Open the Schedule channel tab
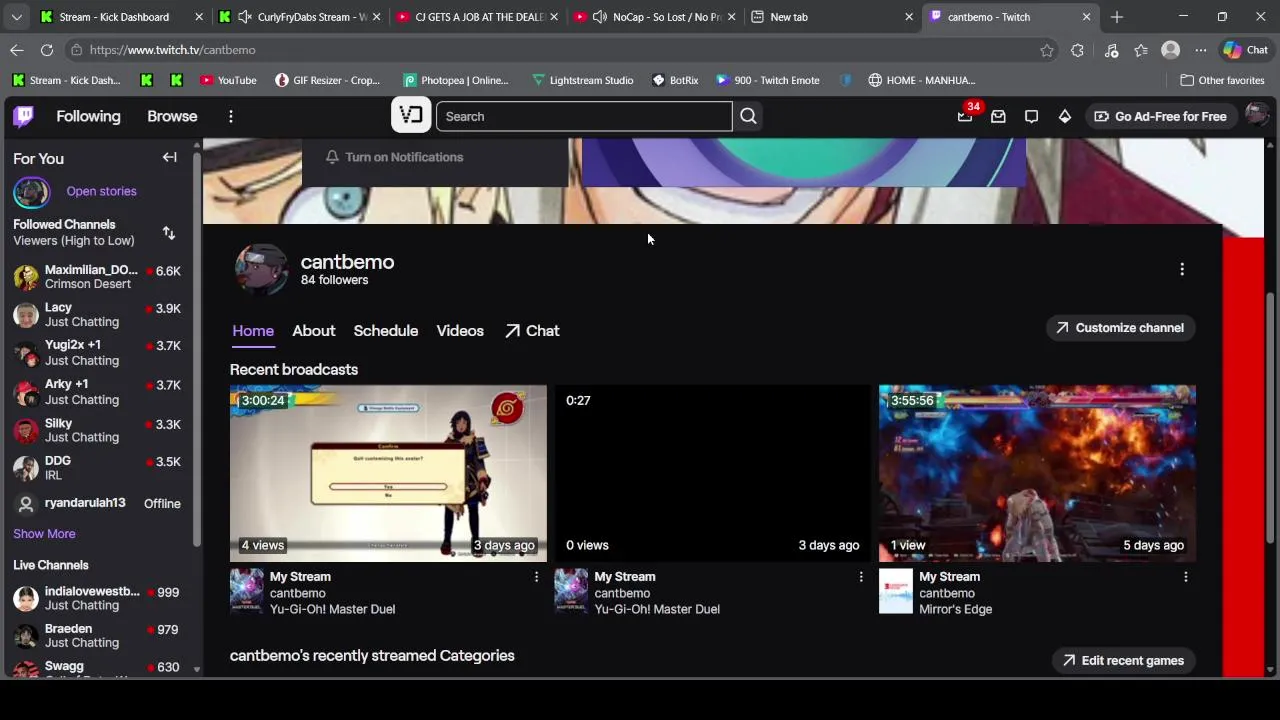The height and width of the screenshot is (720, 1280). tap(386, 331)
